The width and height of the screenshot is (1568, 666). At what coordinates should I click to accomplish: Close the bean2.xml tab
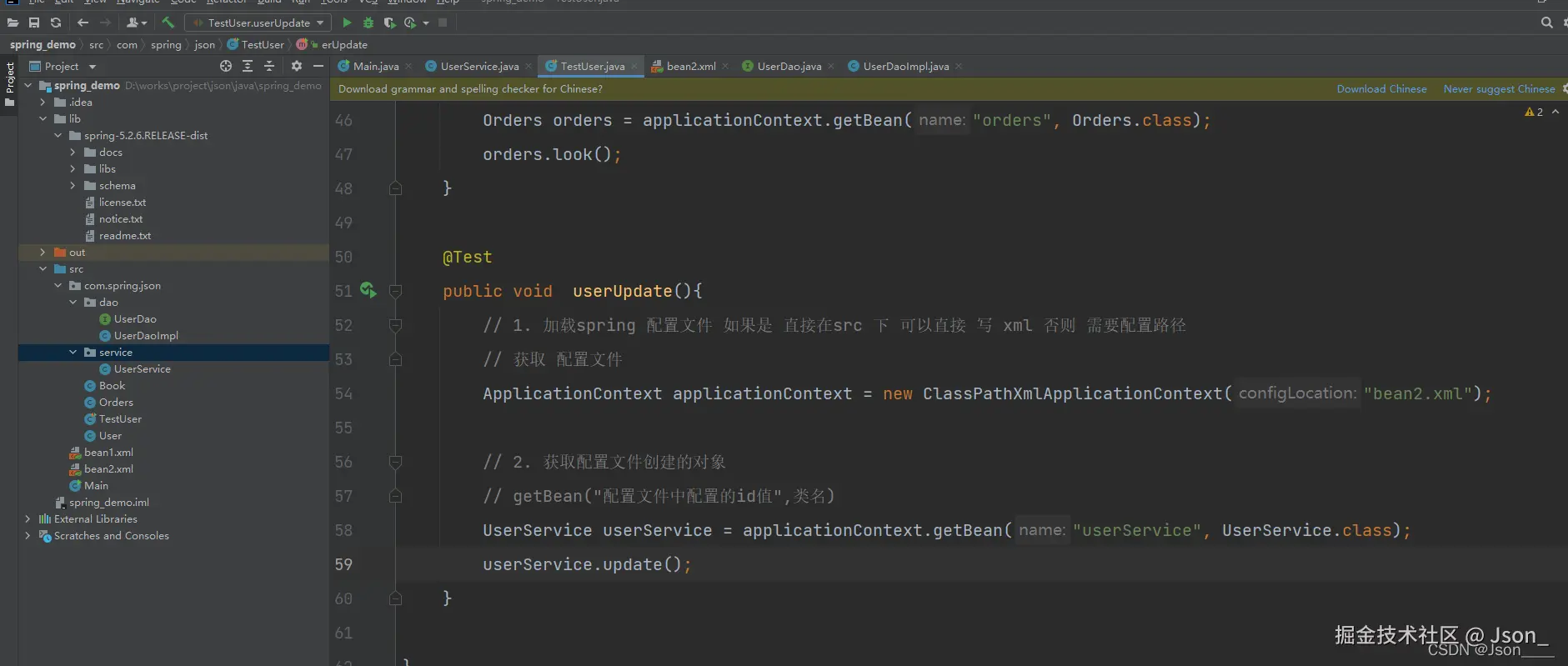pos(725,66)
